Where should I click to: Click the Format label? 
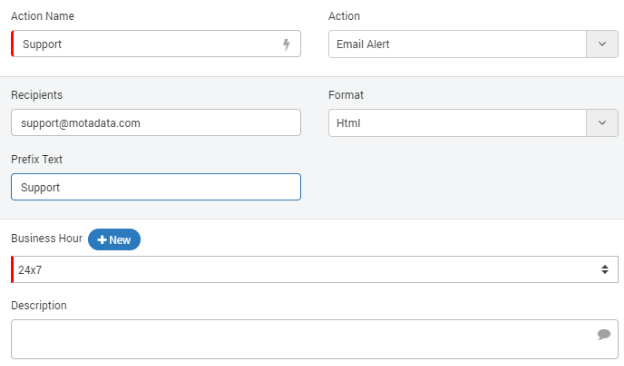pos(346,95)
